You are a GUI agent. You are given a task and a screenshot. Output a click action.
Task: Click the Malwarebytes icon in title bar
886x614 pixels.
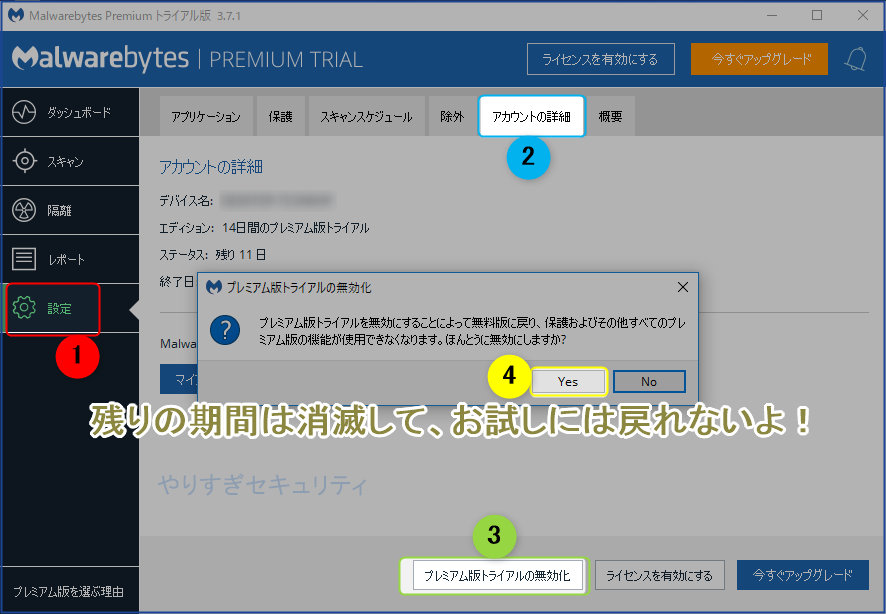tap(16, 15)
